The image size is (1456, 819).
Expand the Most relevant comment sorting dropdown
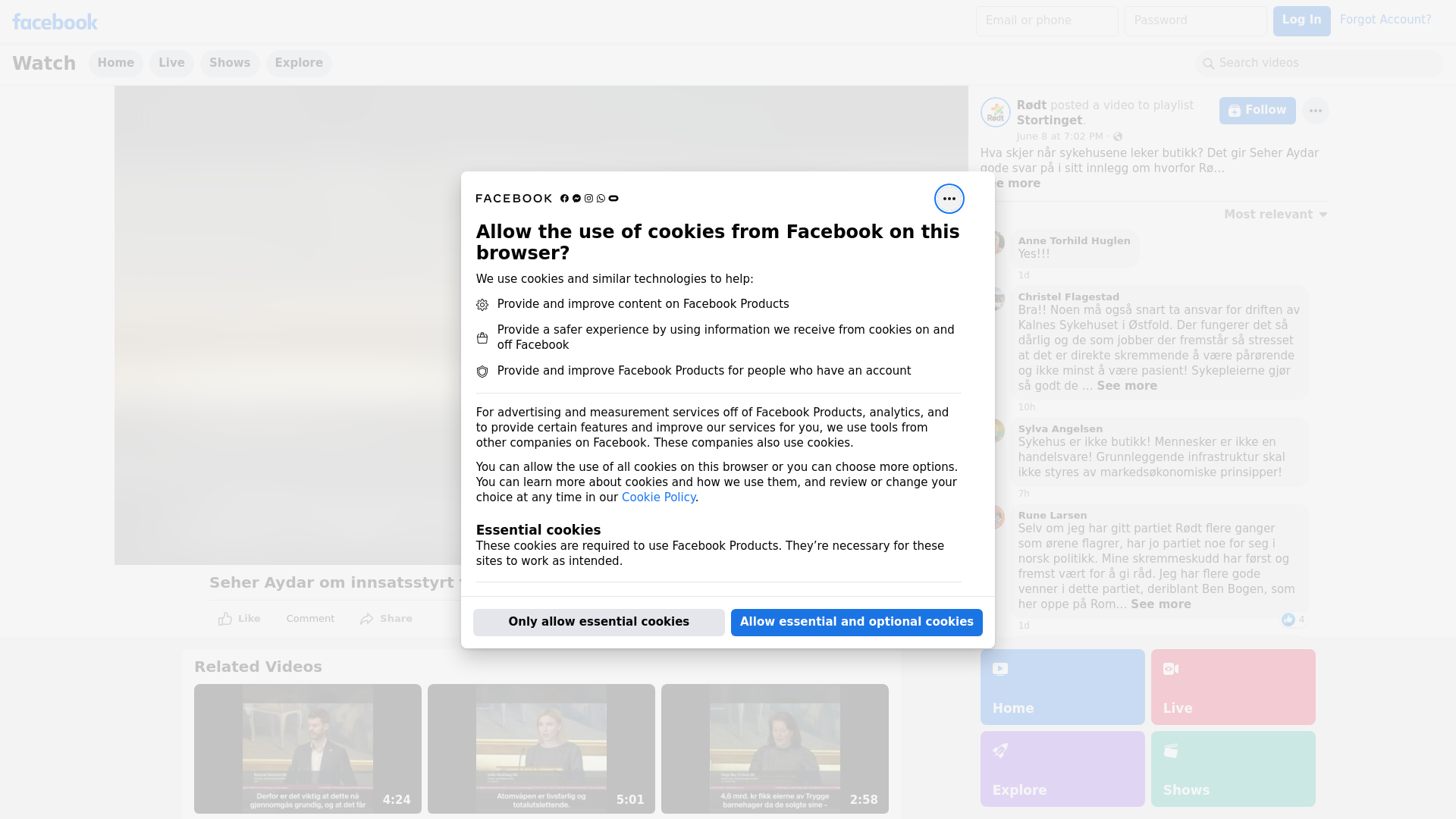(1276, 215)
